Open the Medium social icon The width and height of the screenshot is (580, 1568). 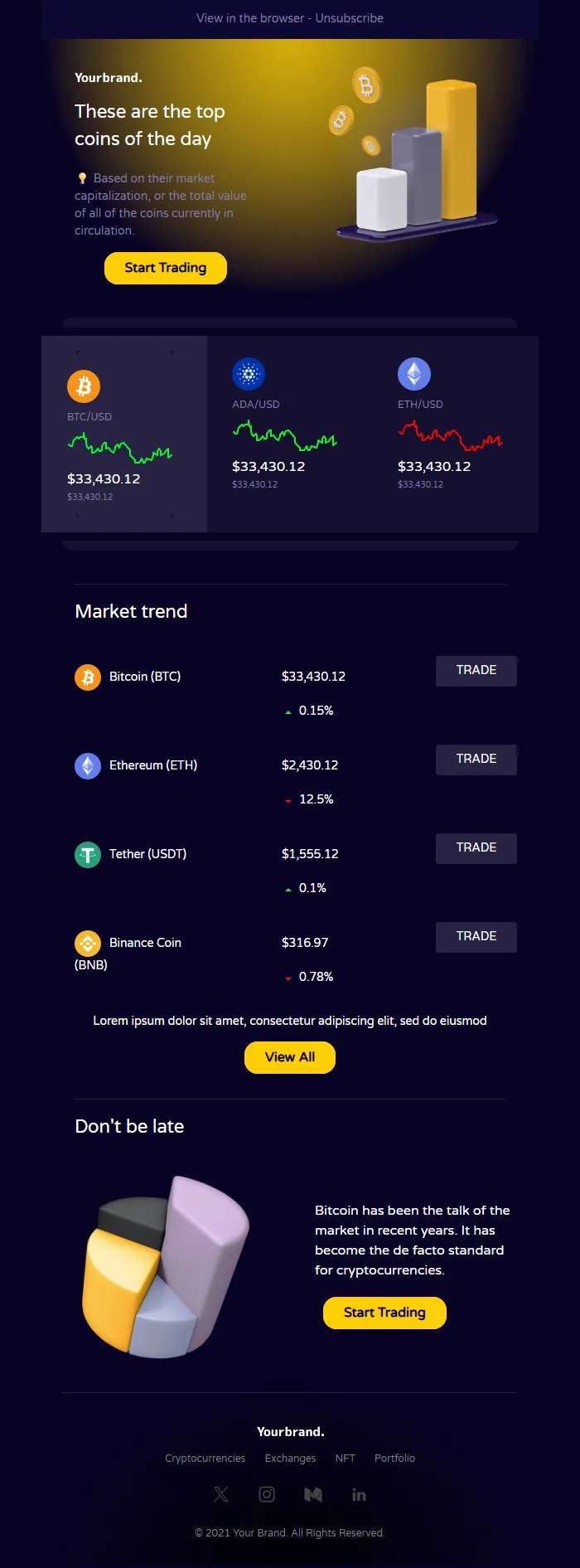click(x=313, y=1494)
